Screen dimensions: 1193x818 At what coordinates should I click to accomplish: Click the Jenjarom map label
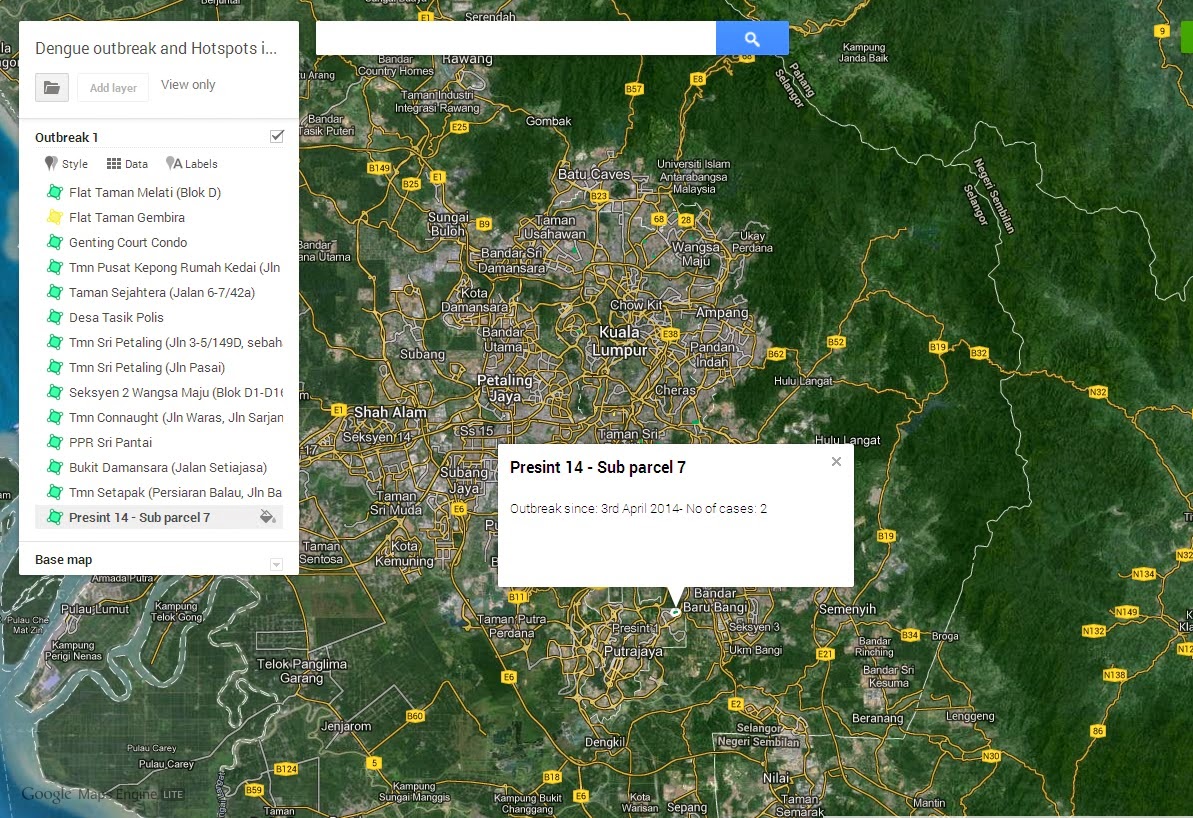346,726
